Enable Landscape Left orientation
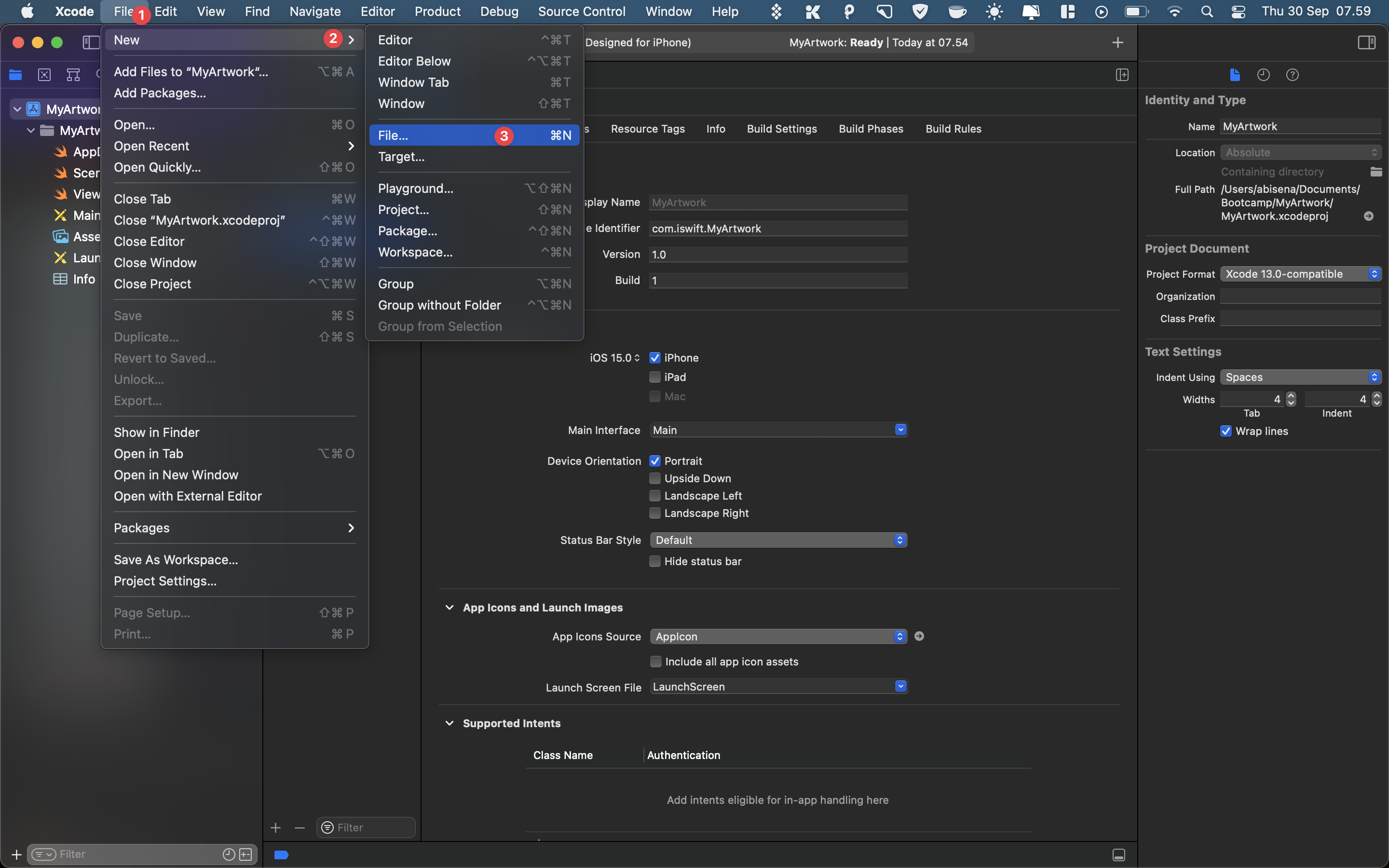The width and height of the screenshot is (1389, 868). click(x=655, y=495)
